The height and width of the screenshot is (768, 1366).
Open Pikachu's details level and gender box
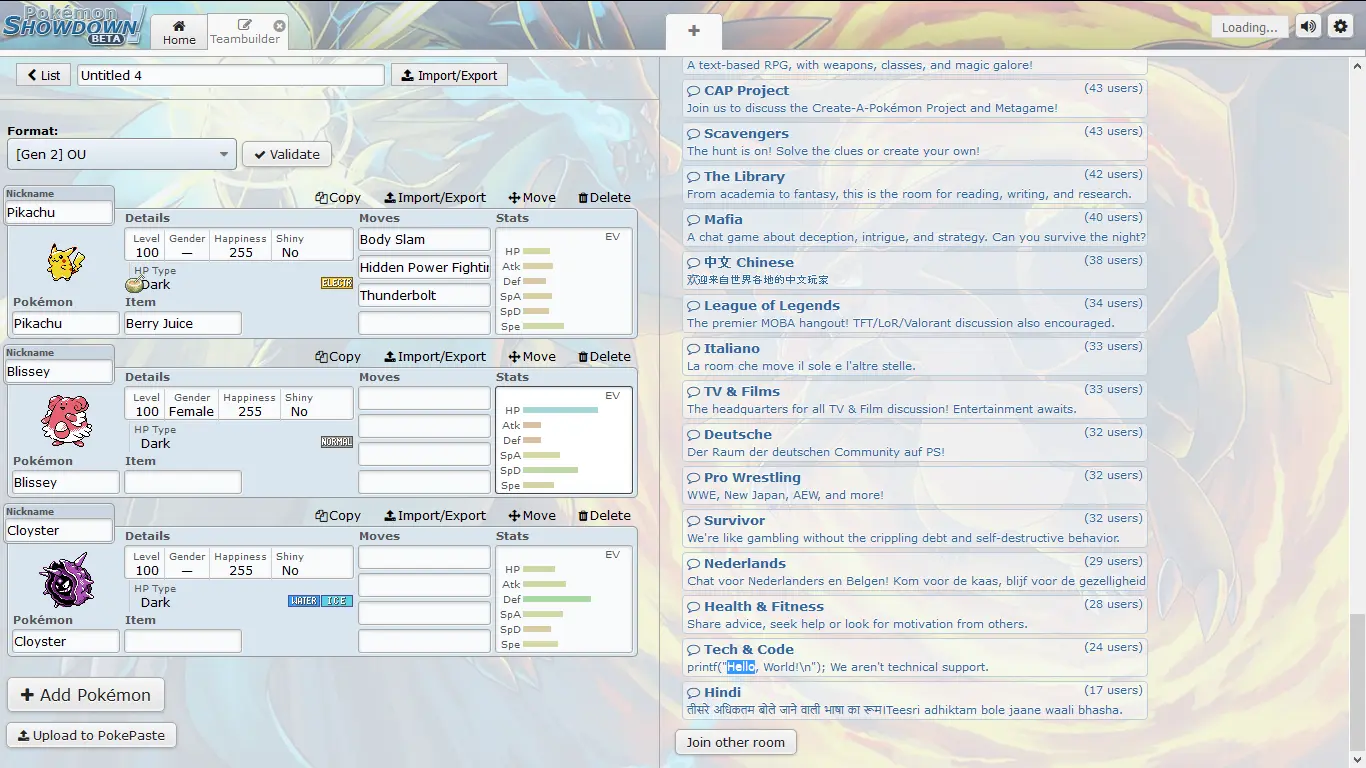coord(239,246)
